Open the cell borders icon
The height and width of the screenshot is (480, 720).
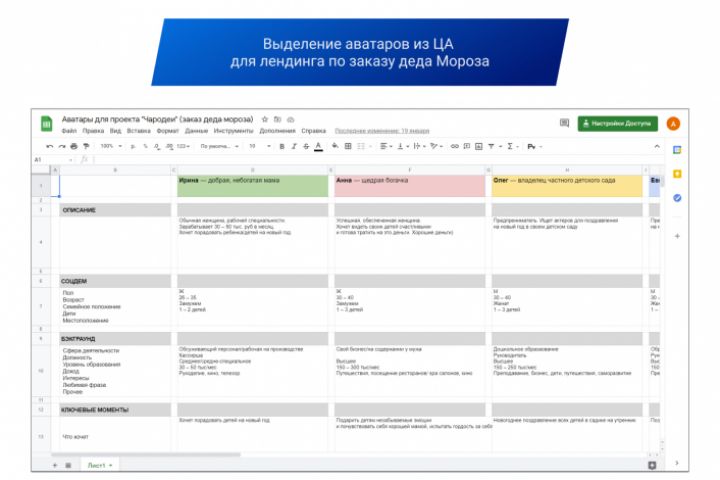348,147
